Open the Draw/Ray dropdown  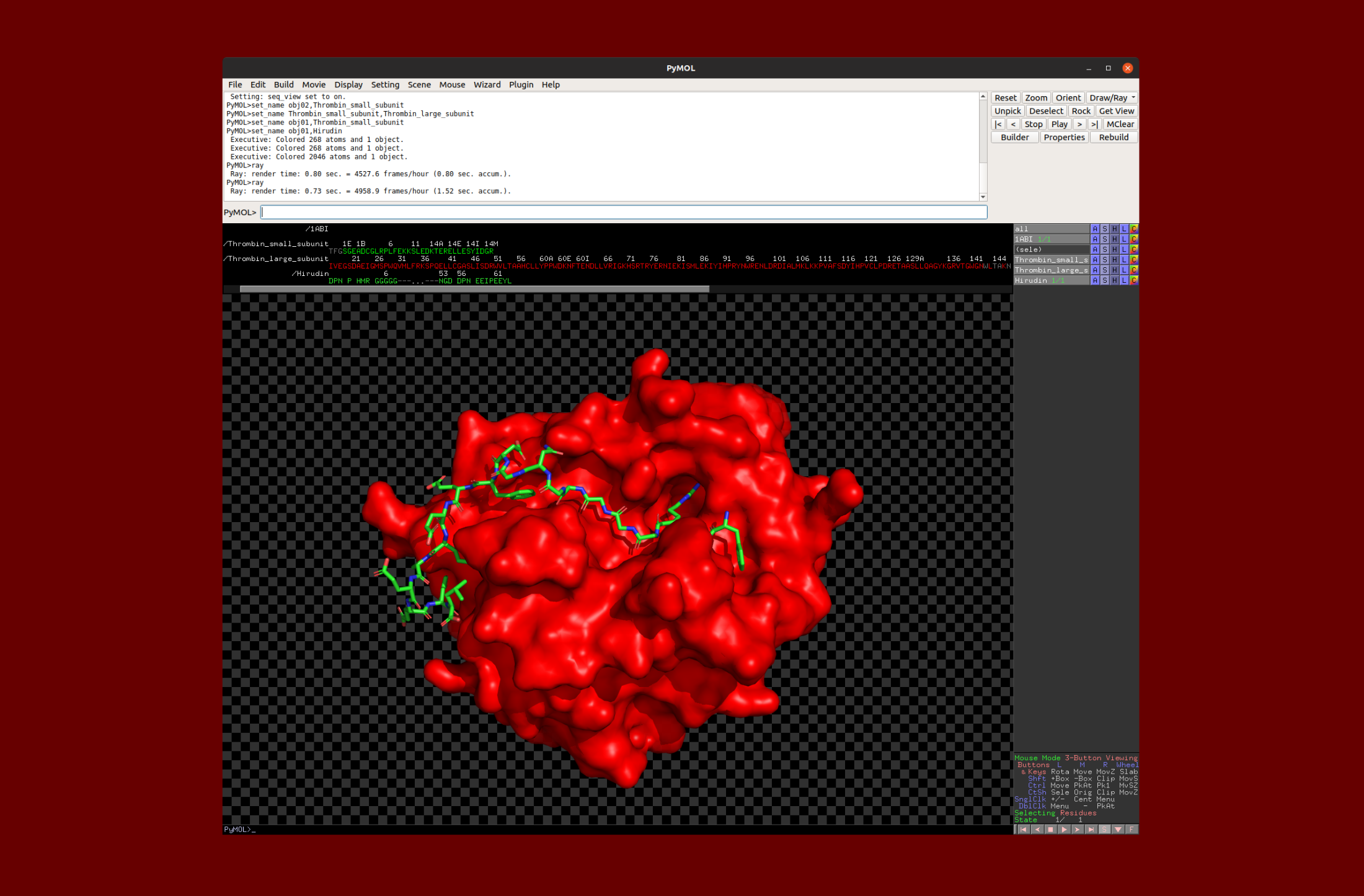pos(1112,98)
